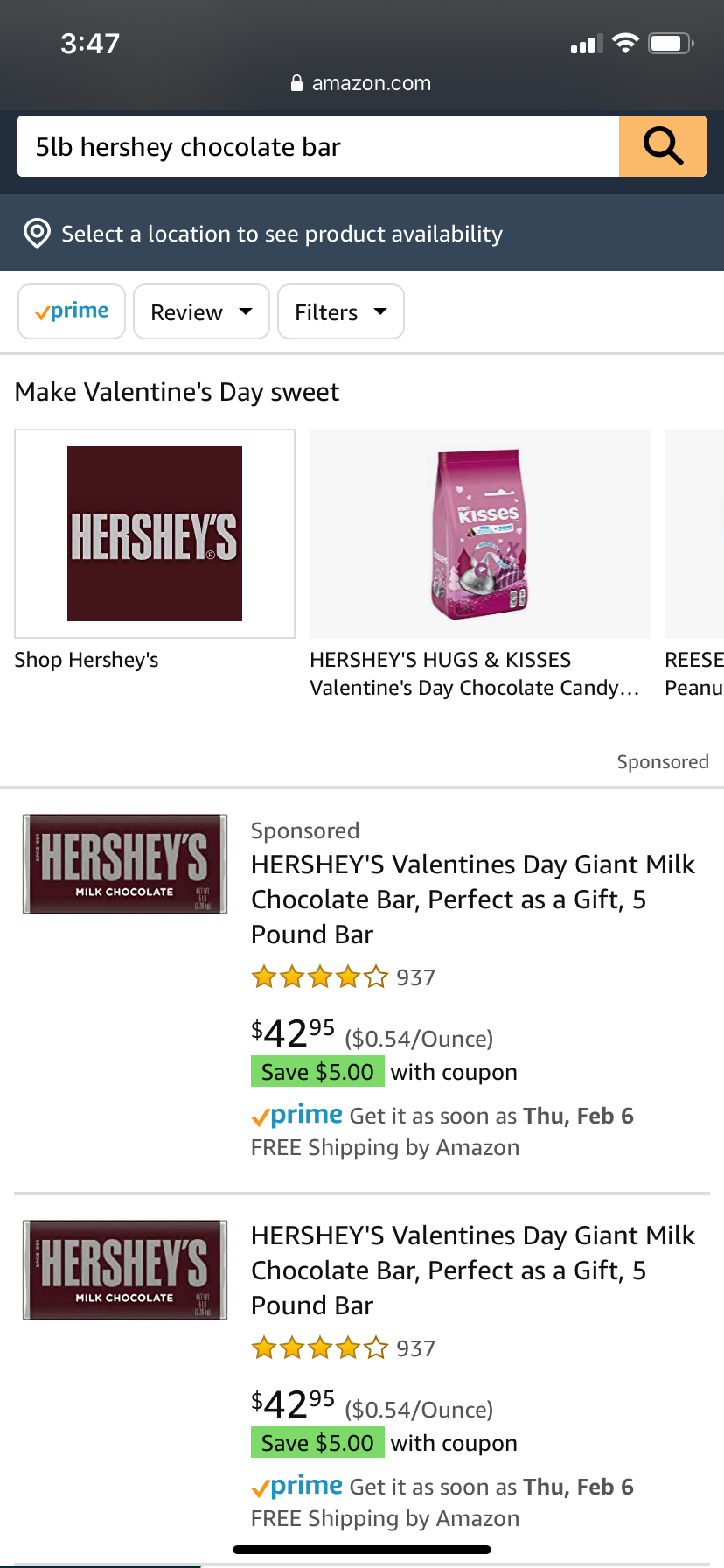Tap the orange search magnifier button

(662, 146)
